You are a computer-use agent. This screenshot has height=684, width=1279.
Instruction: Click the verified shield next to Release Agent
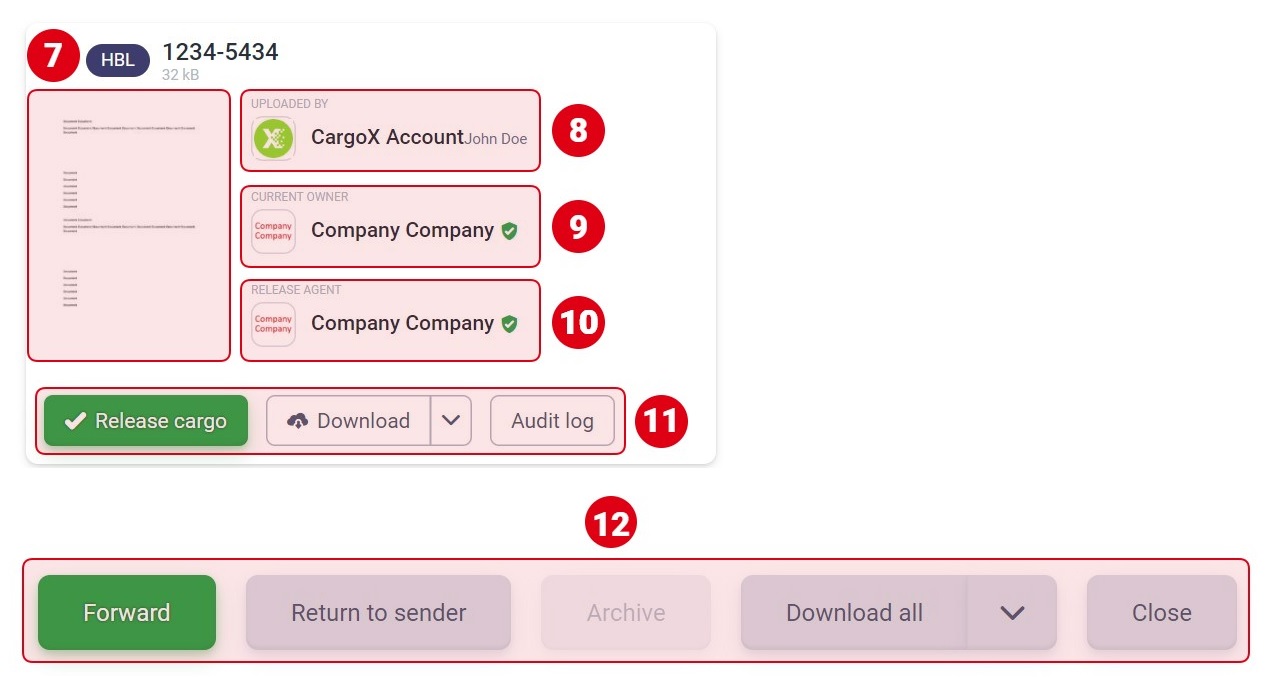click(509, 324)
